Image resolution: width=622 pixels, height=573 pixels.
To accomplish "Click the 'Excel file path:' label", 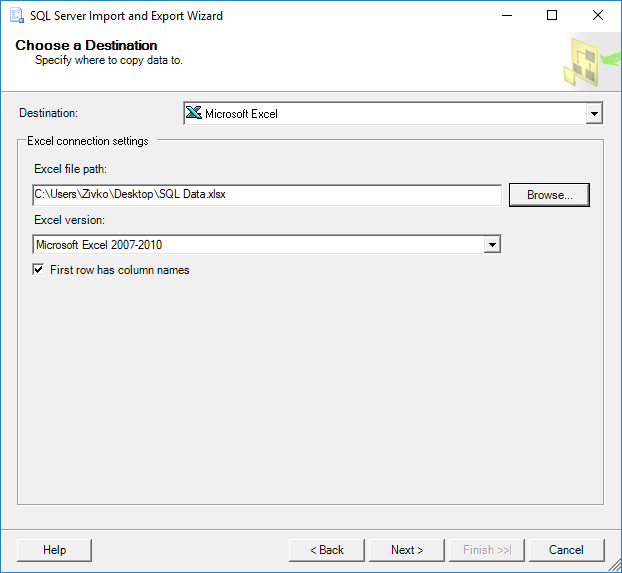I will point(71,169).
